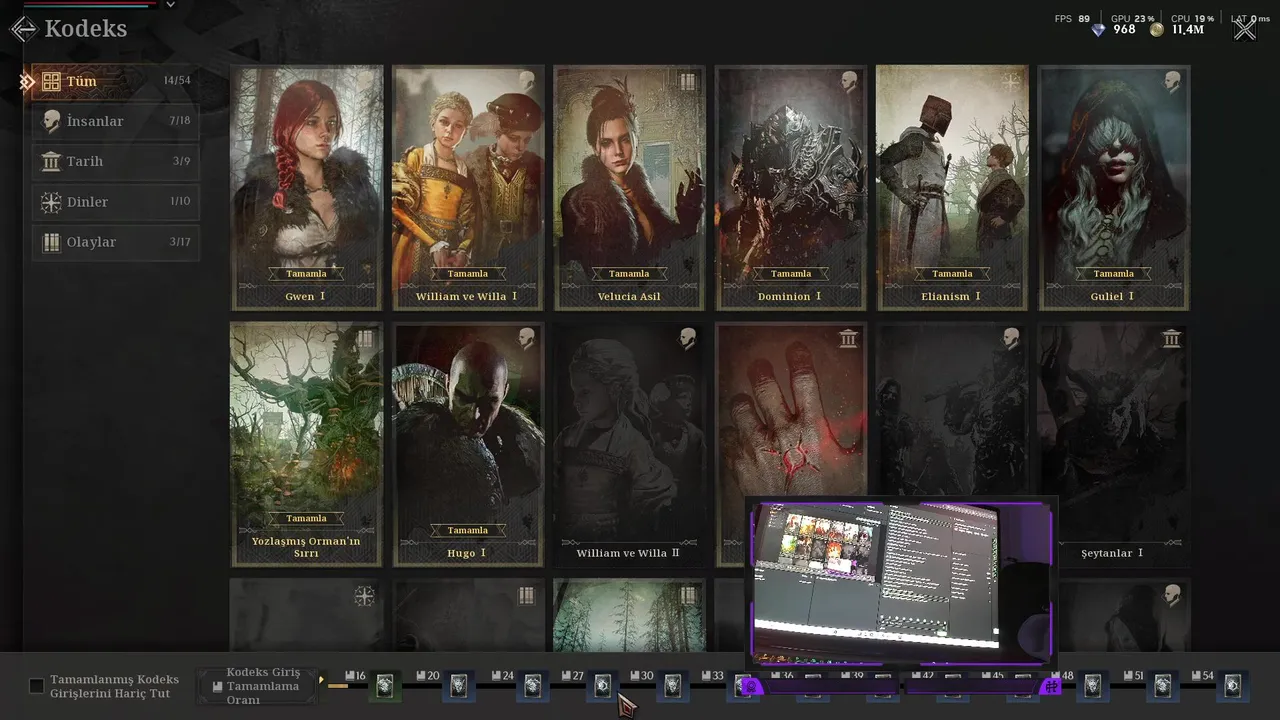The height and width of the screenshot is (720, 1280).
Task: Click the head category icon on the Guliel I card
Action: [x=1172, y=82]
